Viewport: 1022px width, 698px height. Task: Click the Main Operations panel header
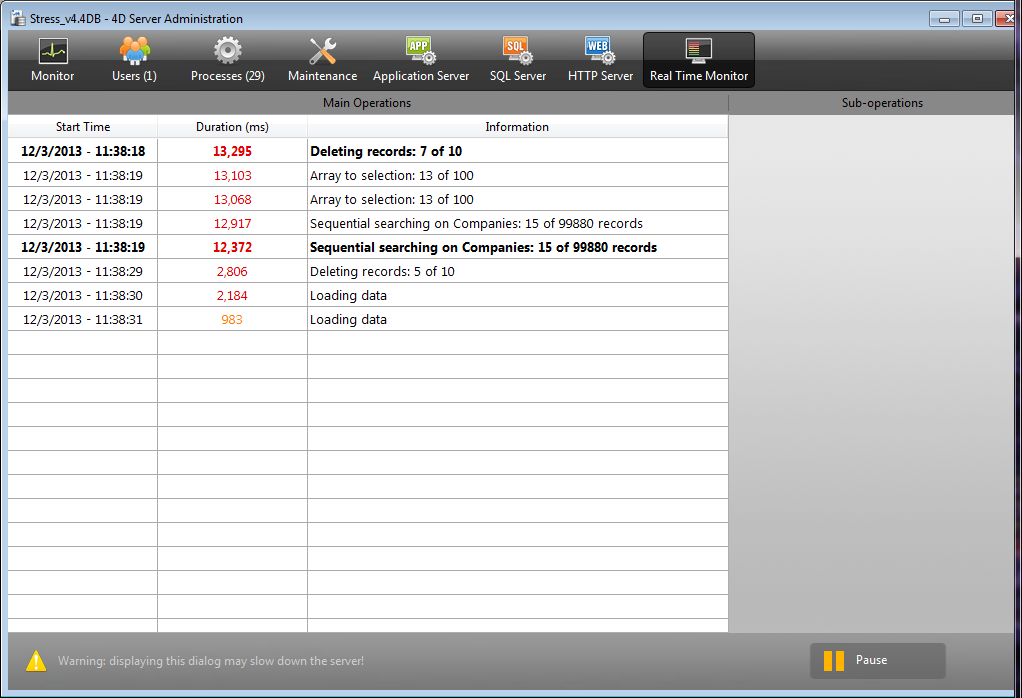coord(367,103)
